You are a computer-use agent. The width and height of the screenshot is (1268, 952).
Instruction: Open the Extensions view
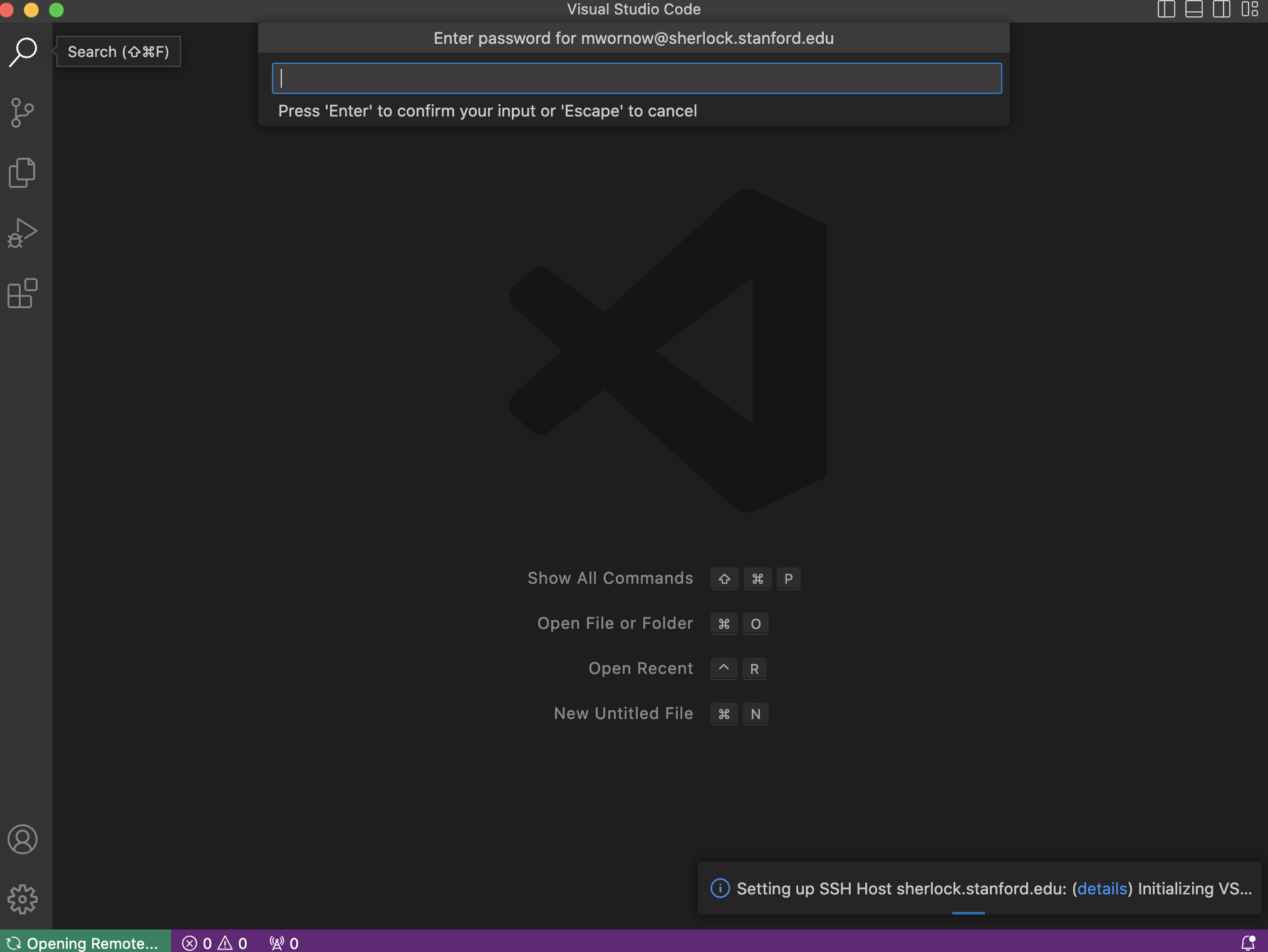pyautogui.click(x=23, y=293)
